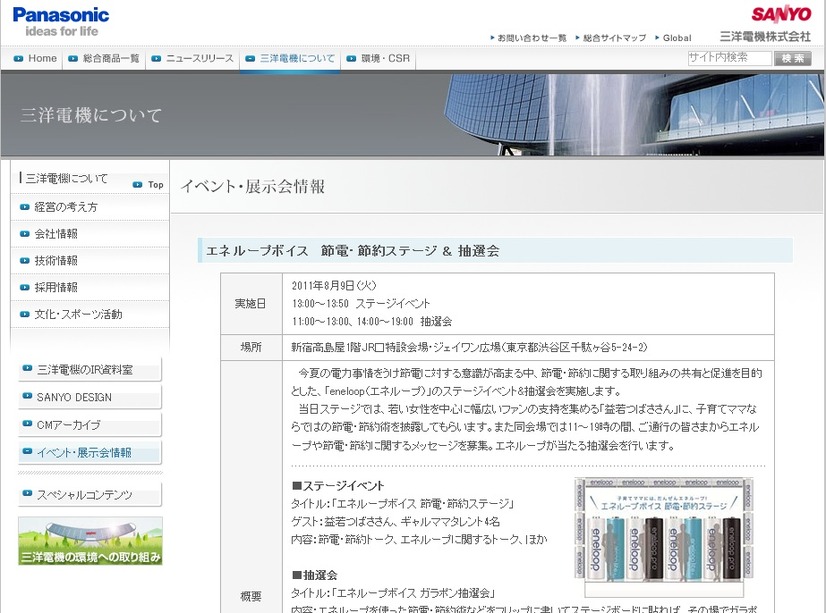Click the arrow icon beside Top
826x613 pixels.
pos(137,185)
